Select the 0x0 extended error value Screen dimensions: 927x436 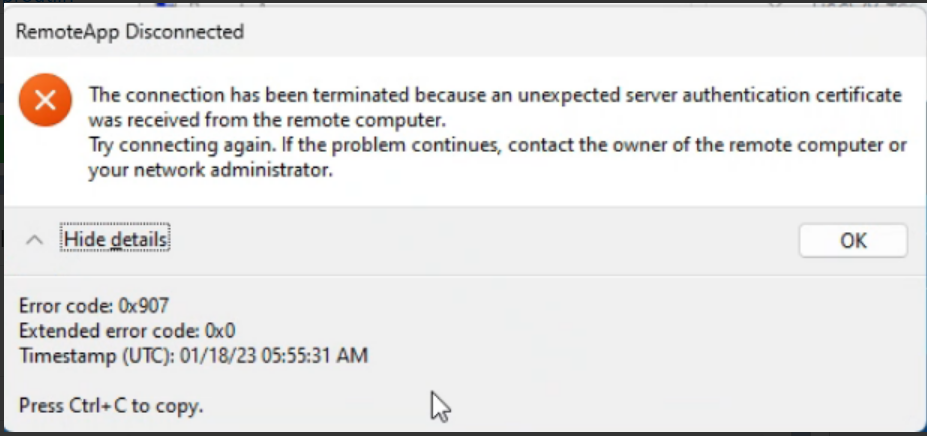[x=219, y=330]
